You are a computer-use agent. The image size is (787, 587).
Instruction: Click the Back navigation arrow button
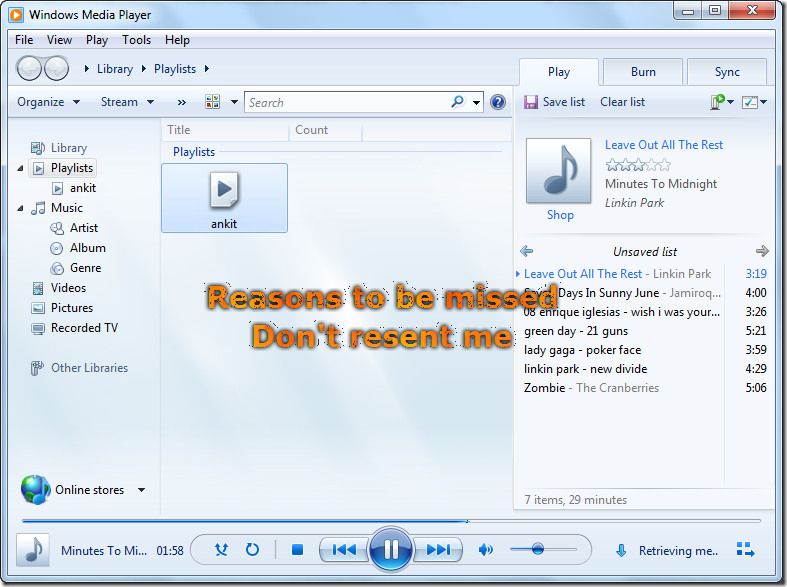coord(29,68)
